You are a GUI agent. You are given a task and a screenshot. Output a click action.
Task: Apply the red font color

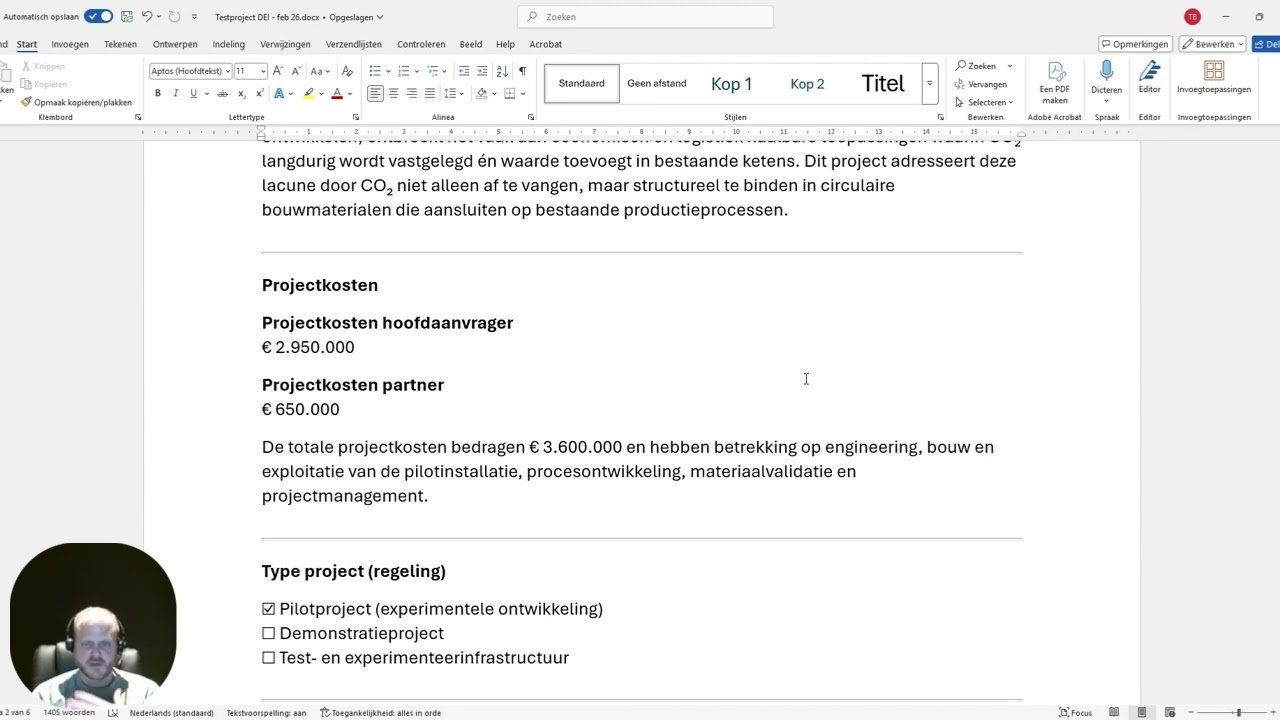click(x=337, y=93)
